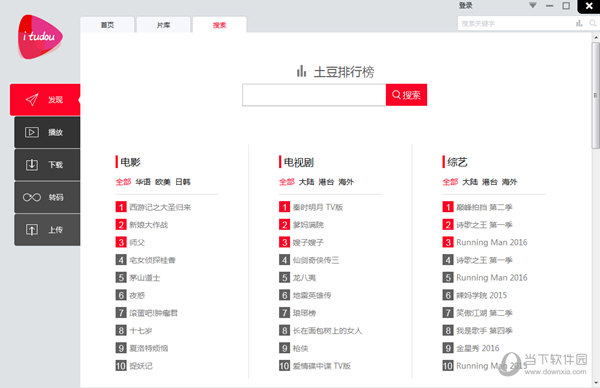
Task: Open movie 新娘大作战
Action: click(x=148, y=225)
